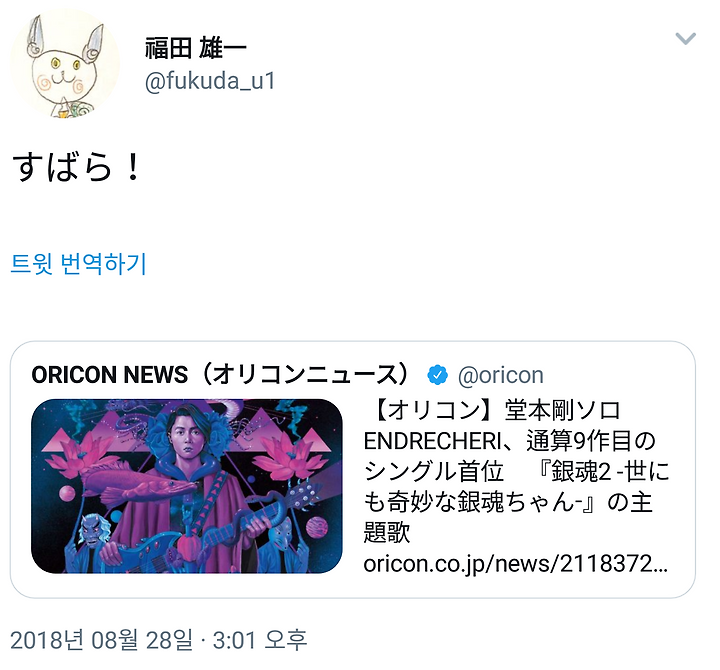Click the 3:01 오후 time
The height and width of the screenshot is (670, 720).
(260, 640)
